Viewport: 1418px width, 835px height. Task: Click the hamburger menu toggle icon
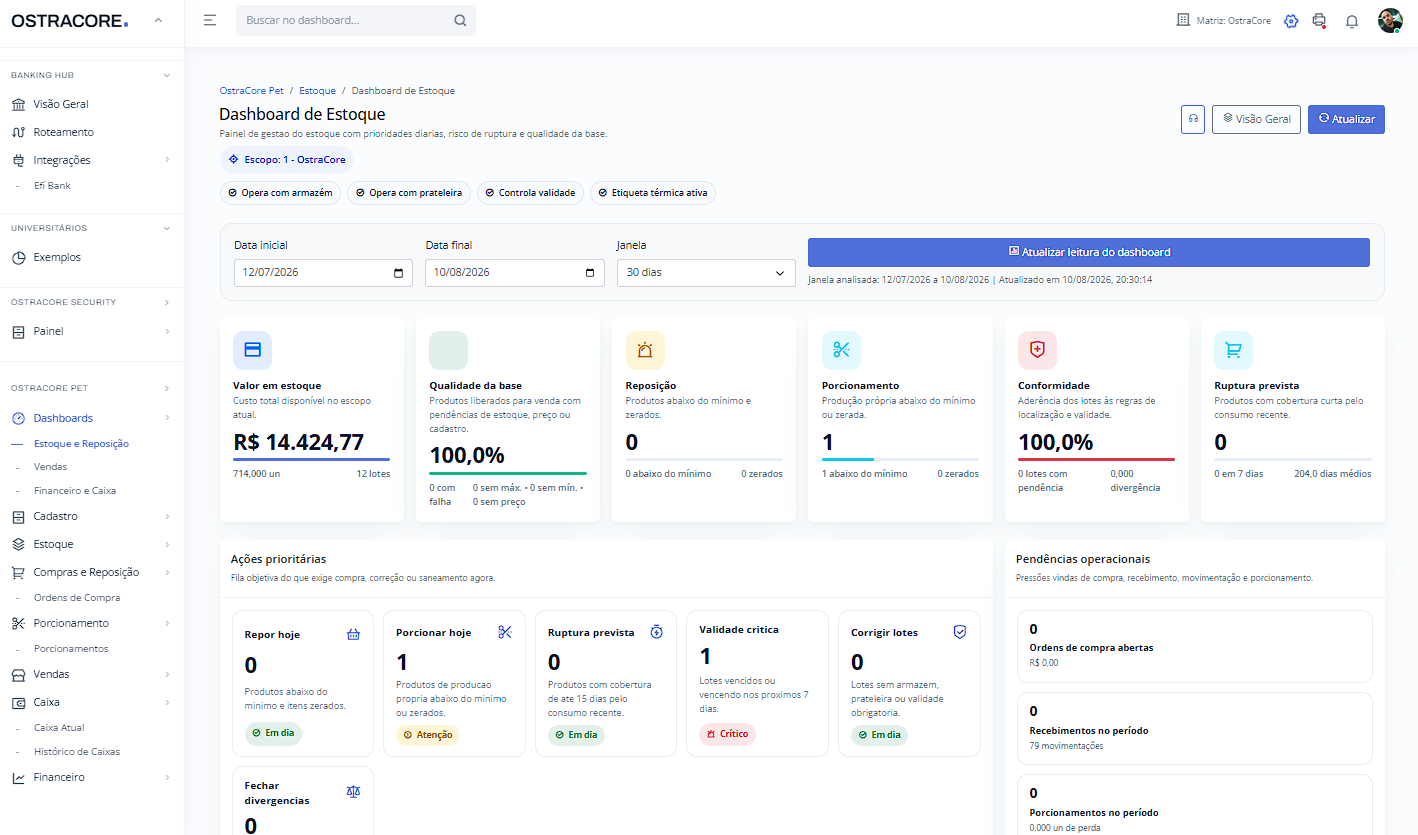(x=210, y=20)
